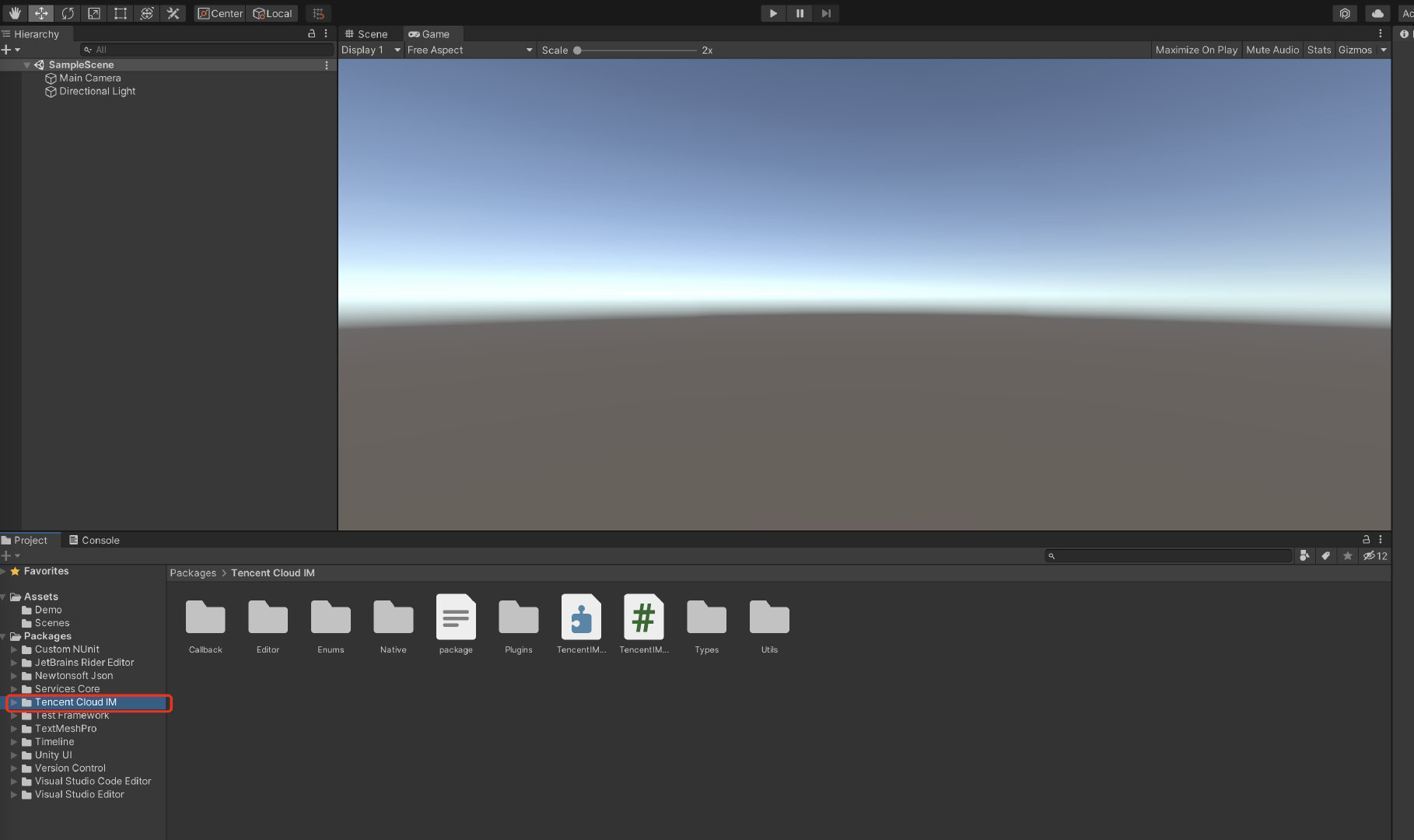Toggle the Stats overlay
Viewport: 1414px width, 840px height.
(1318, 50)
